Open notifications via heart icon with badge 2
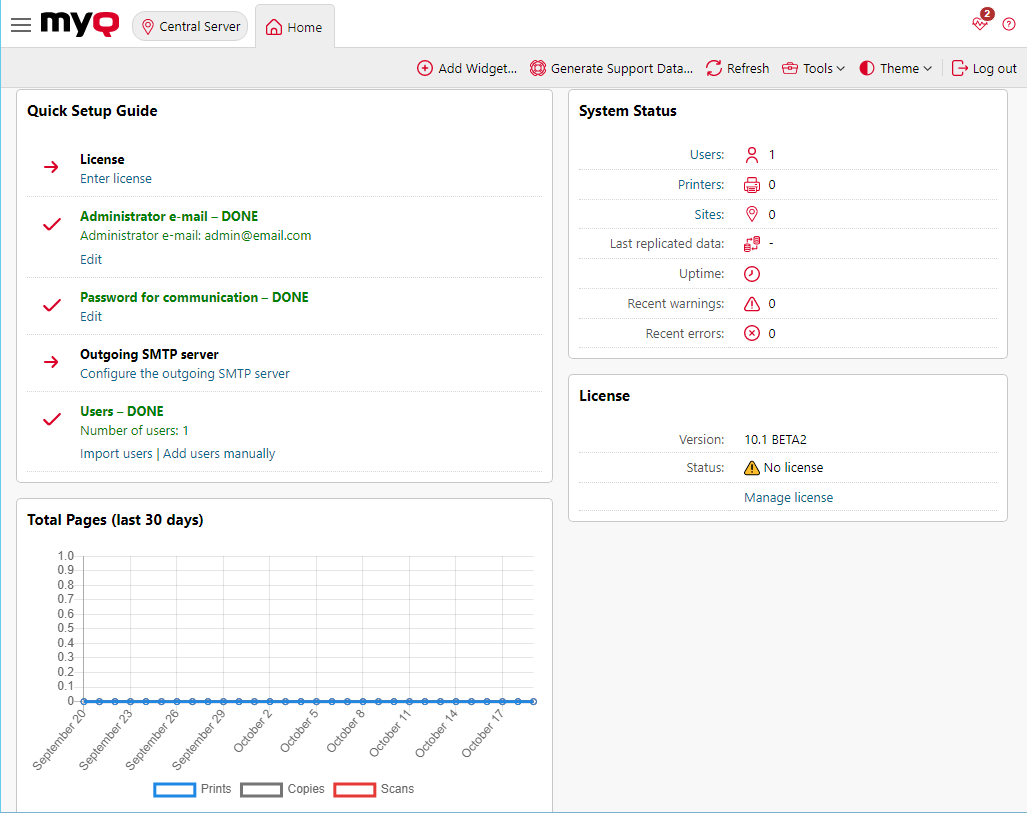1027x813 pixels. pyautogui.click(x=978, y=23)
